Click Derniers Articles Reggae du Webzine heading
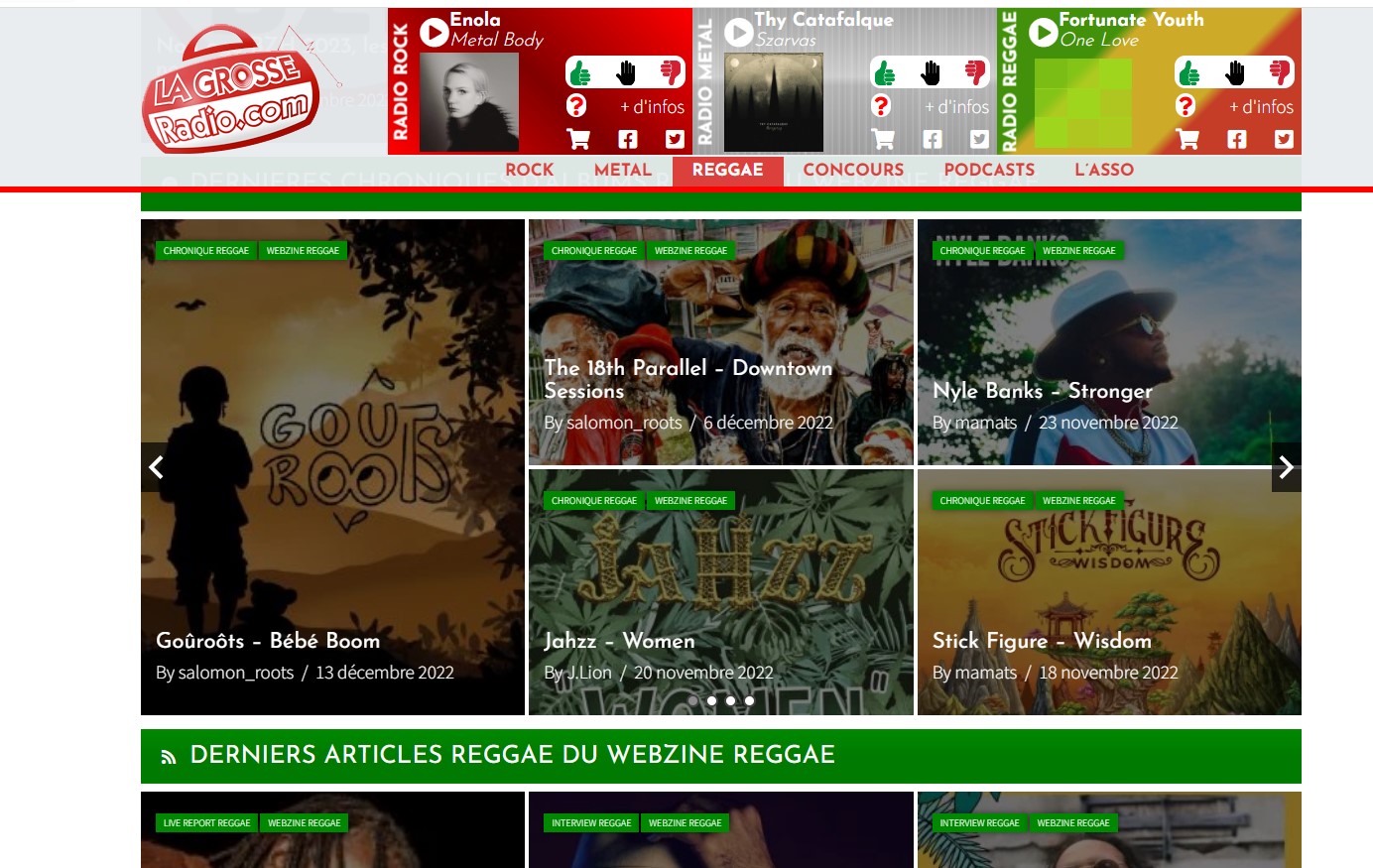Screen dimensions: 1373x868 click(513, 755)
